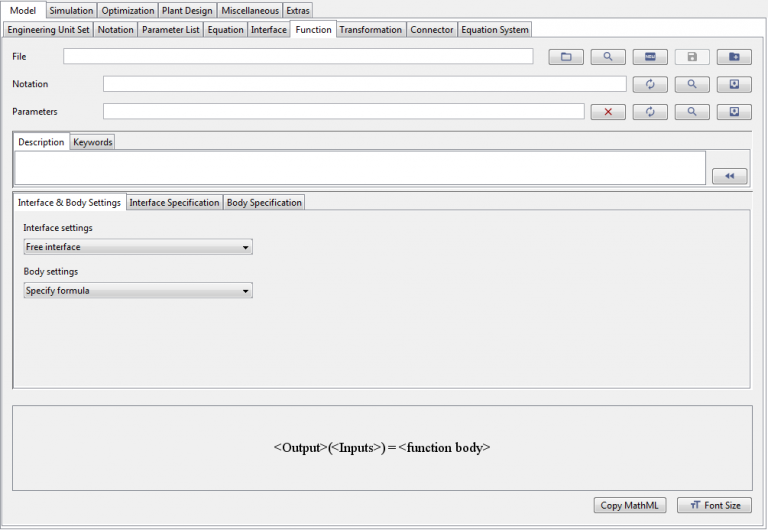The height and width of the screenshot is (530, 768).
Task: Click the grayed floppy disk save icon
Action: (x=692, y=57)
